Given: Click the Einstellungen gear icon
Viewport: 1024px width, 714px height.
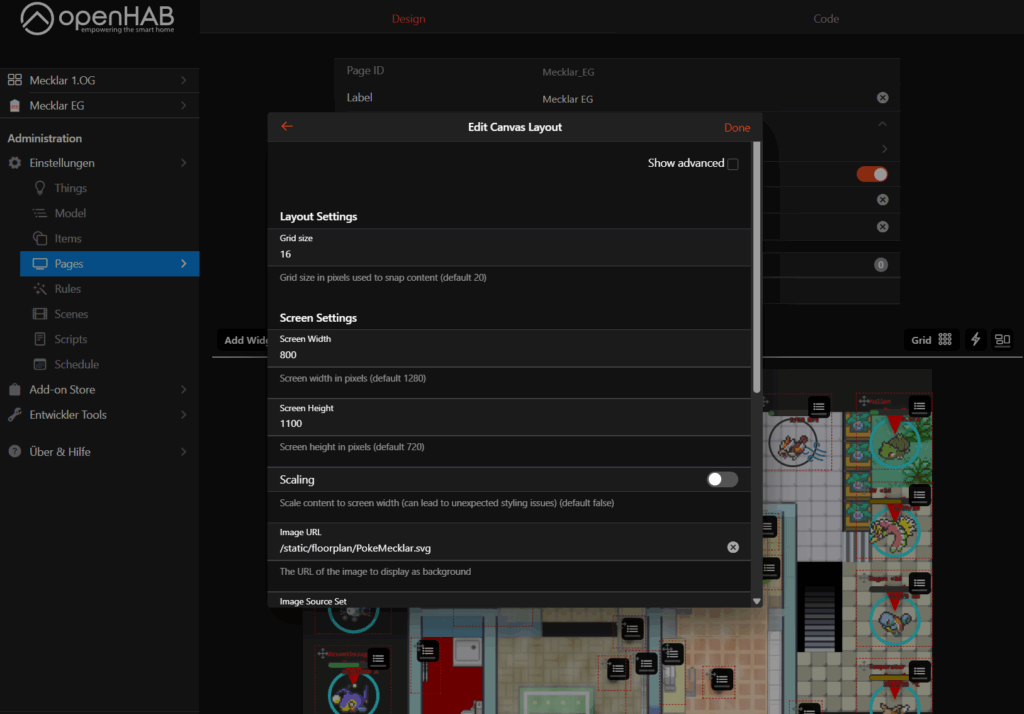Looking at the screenshot, I should coord(14,163).
